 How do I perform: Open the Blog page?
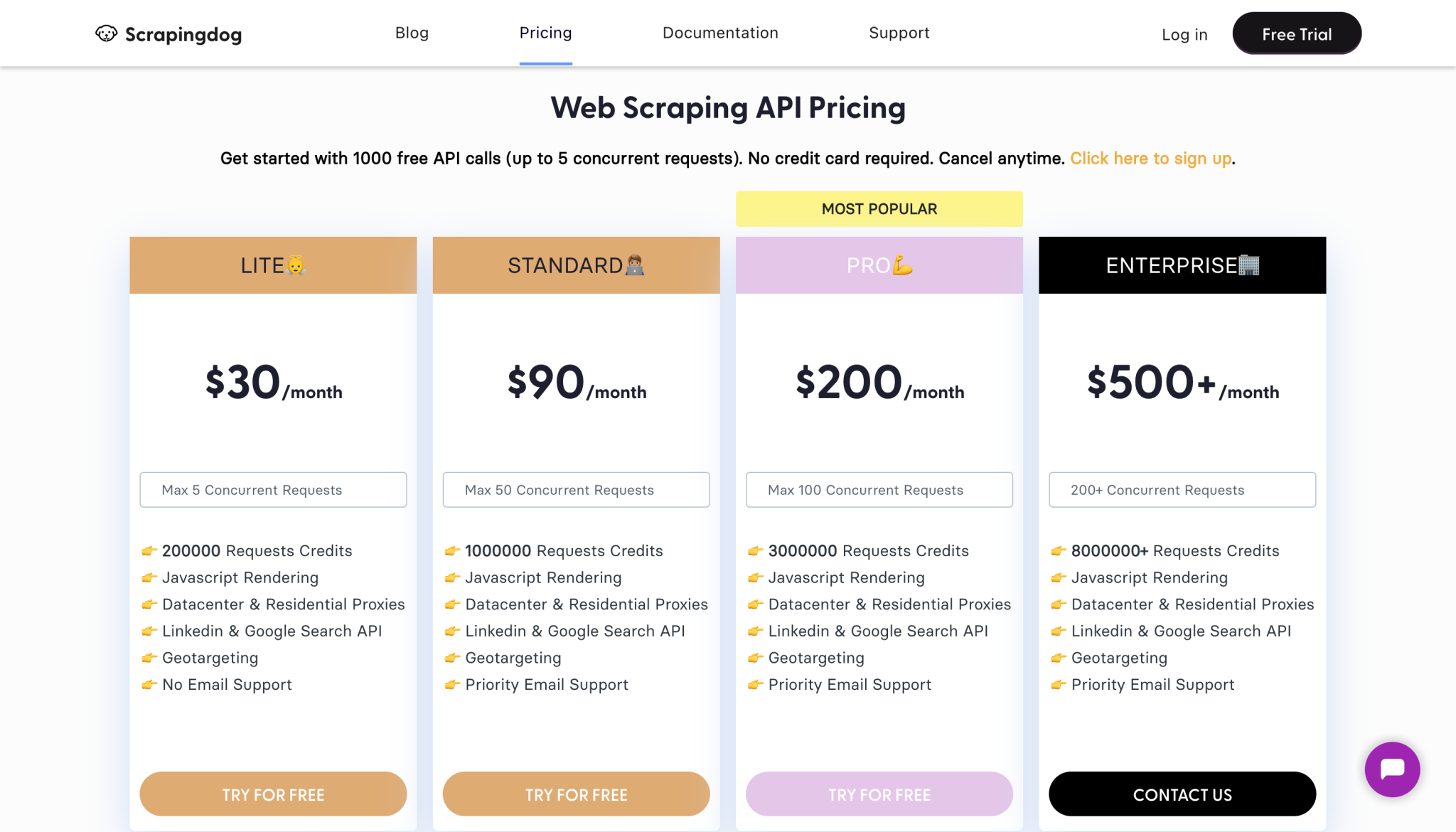click(412, 33)
